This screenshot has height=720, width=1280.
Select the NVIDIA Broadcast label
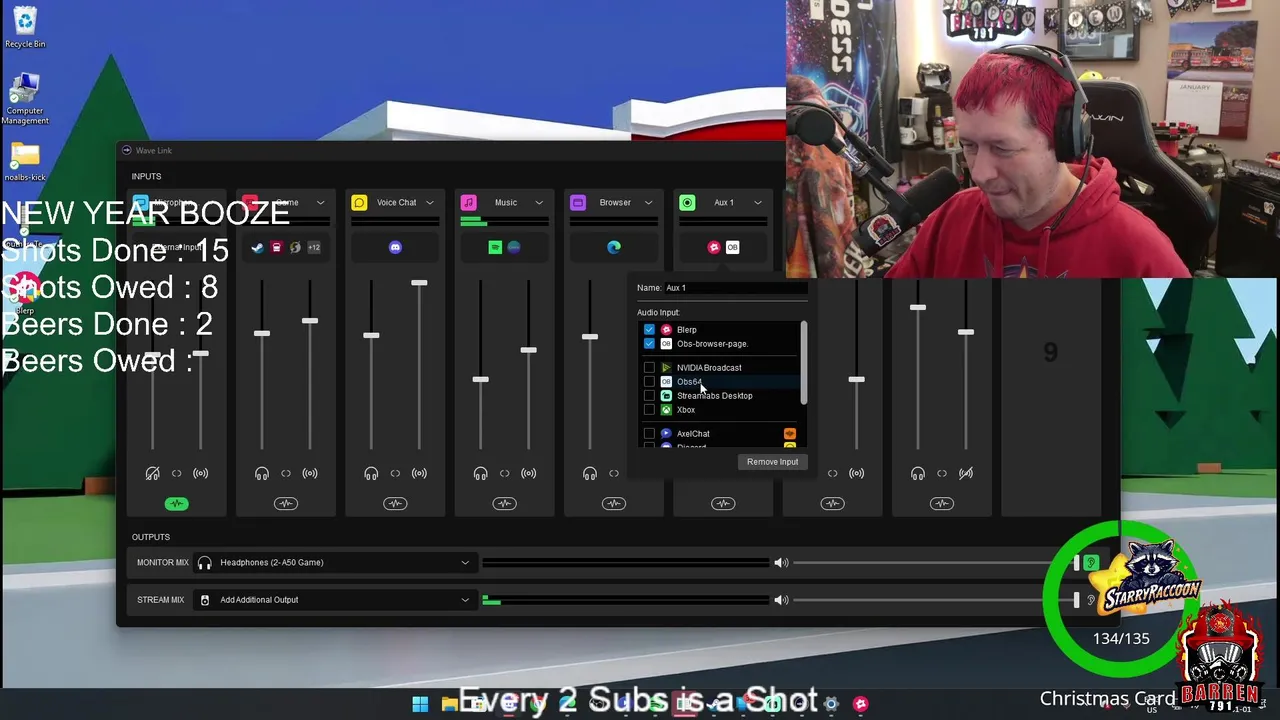tap(709, 368)
